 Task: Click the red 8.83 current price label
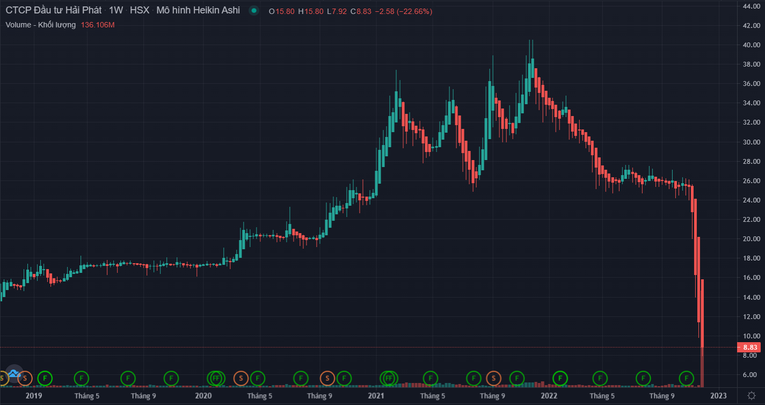[x=750, y=347]
